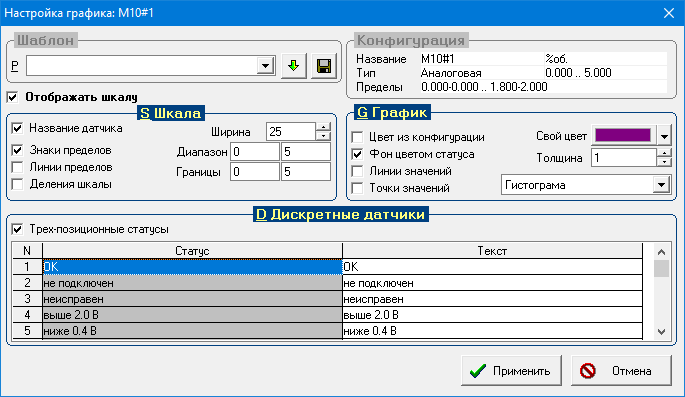Select the неисправен status cell
This screenshot has width=685, height=397.
(192, 299)
